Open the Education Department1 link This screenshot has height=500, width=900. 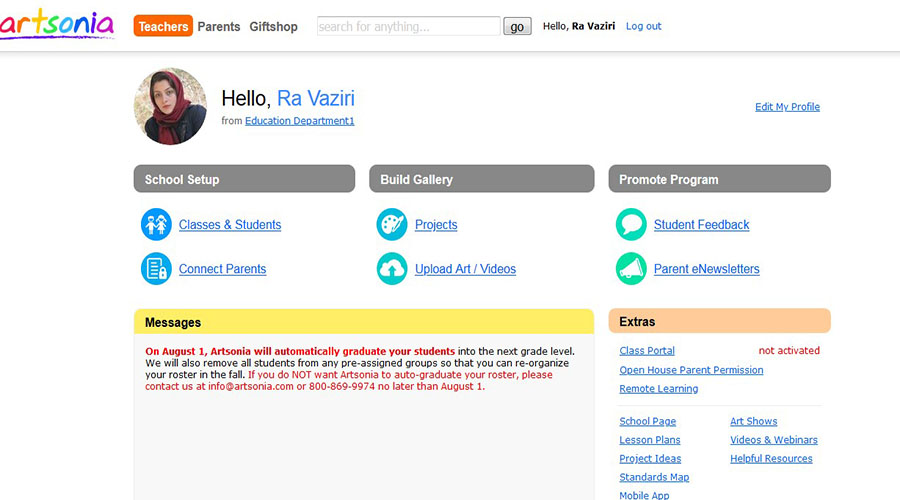[x=300, y=121]
